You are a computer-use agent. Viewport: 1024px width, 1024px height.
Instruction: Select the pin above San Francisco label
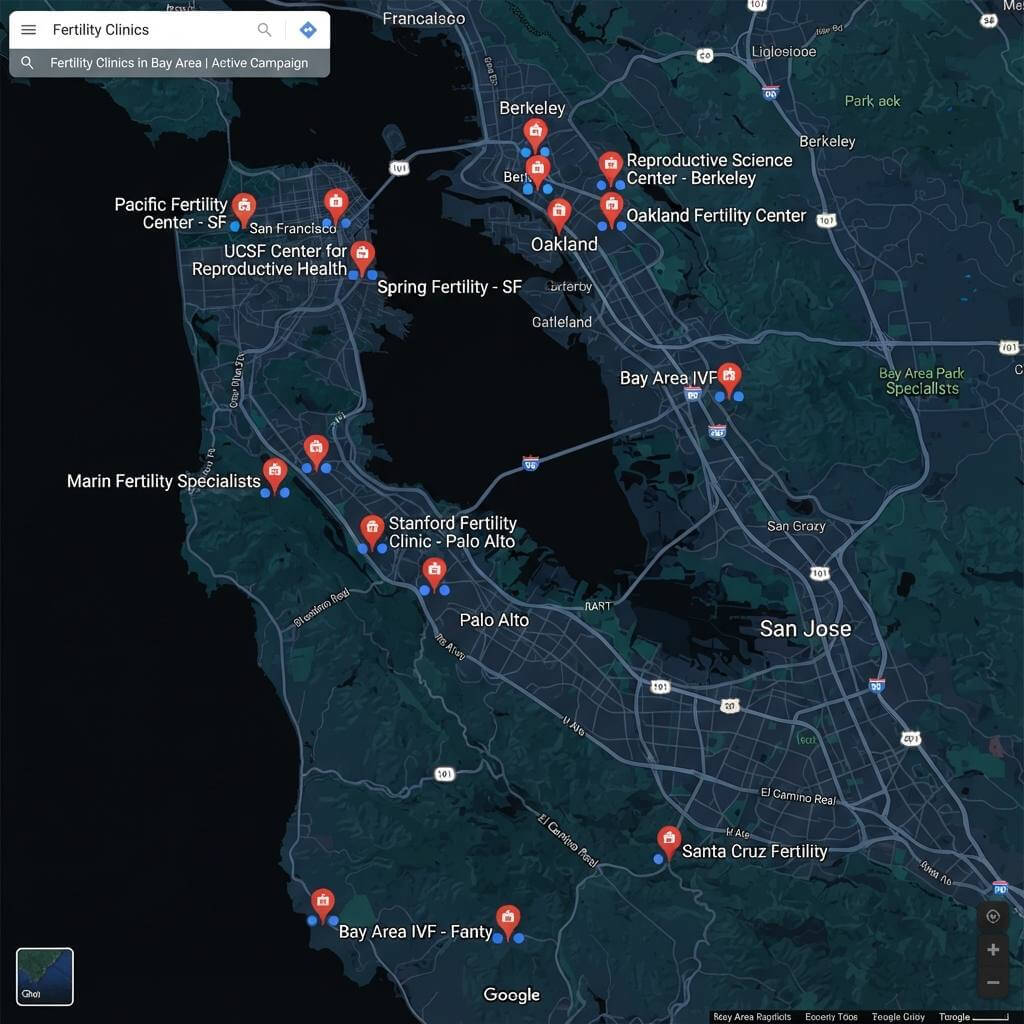click(336, 206)
